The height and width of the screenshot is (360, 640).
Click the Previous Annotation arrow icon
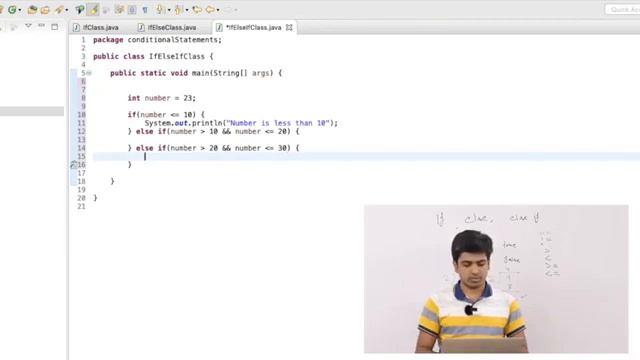179,9
